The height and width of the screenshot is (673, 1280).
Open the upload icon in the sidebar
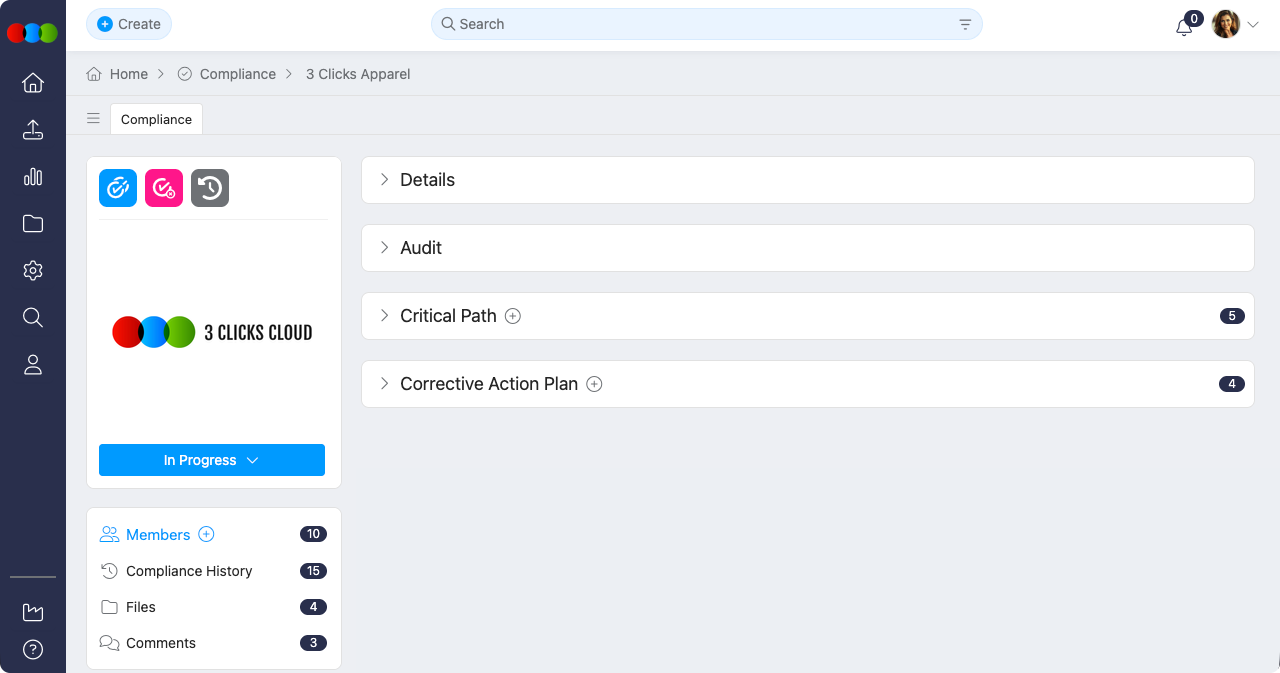tap(33, 130)
